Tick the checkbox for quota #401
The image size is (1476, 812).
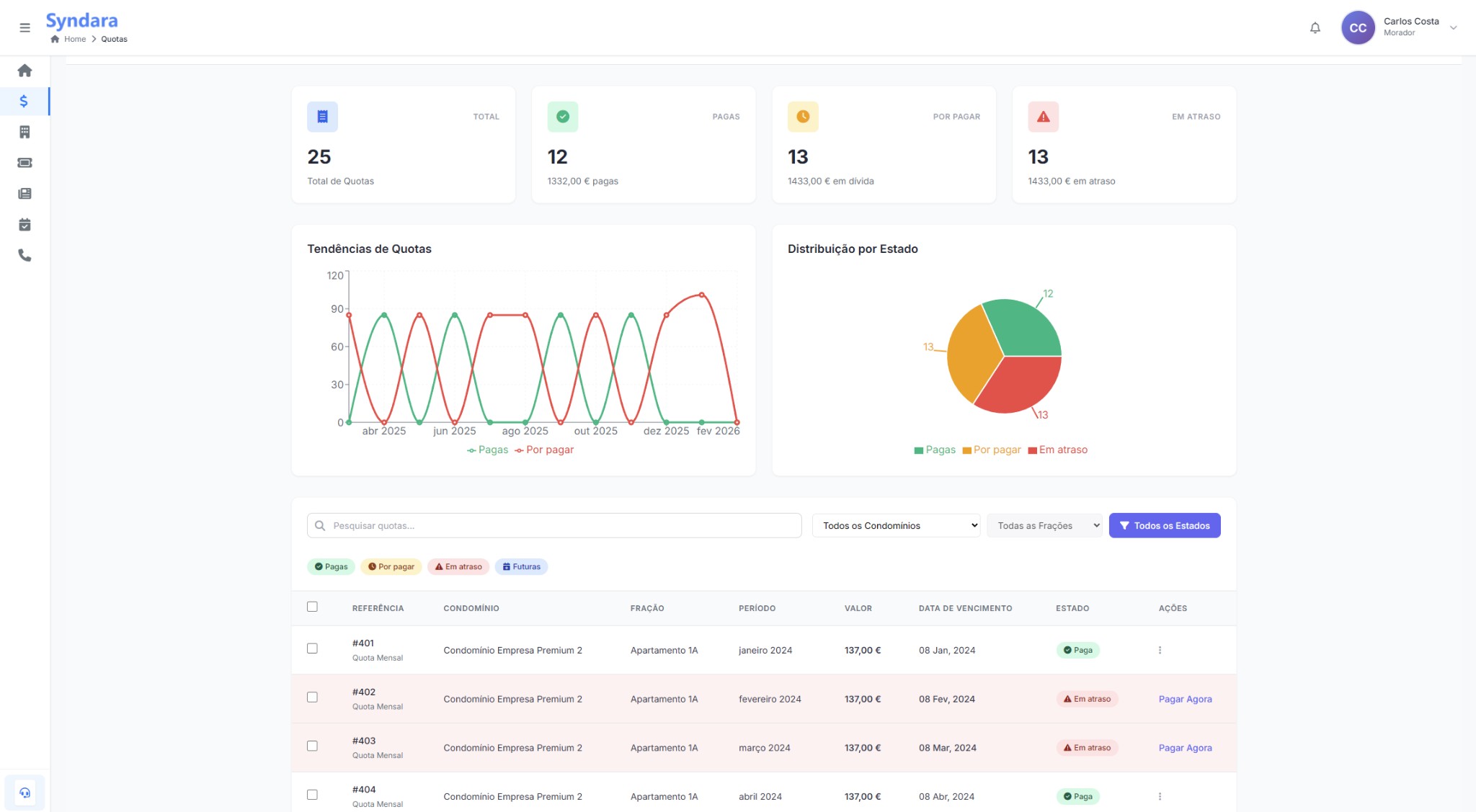tap(312, 648)
